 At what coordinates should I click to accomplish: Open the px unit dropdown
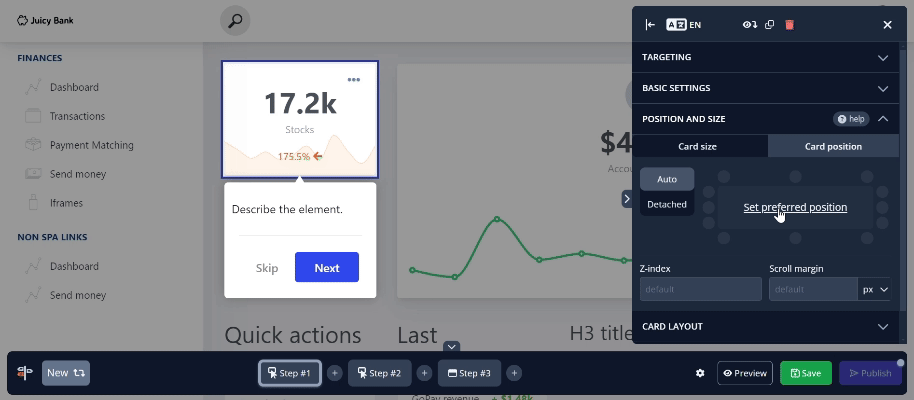875,289
